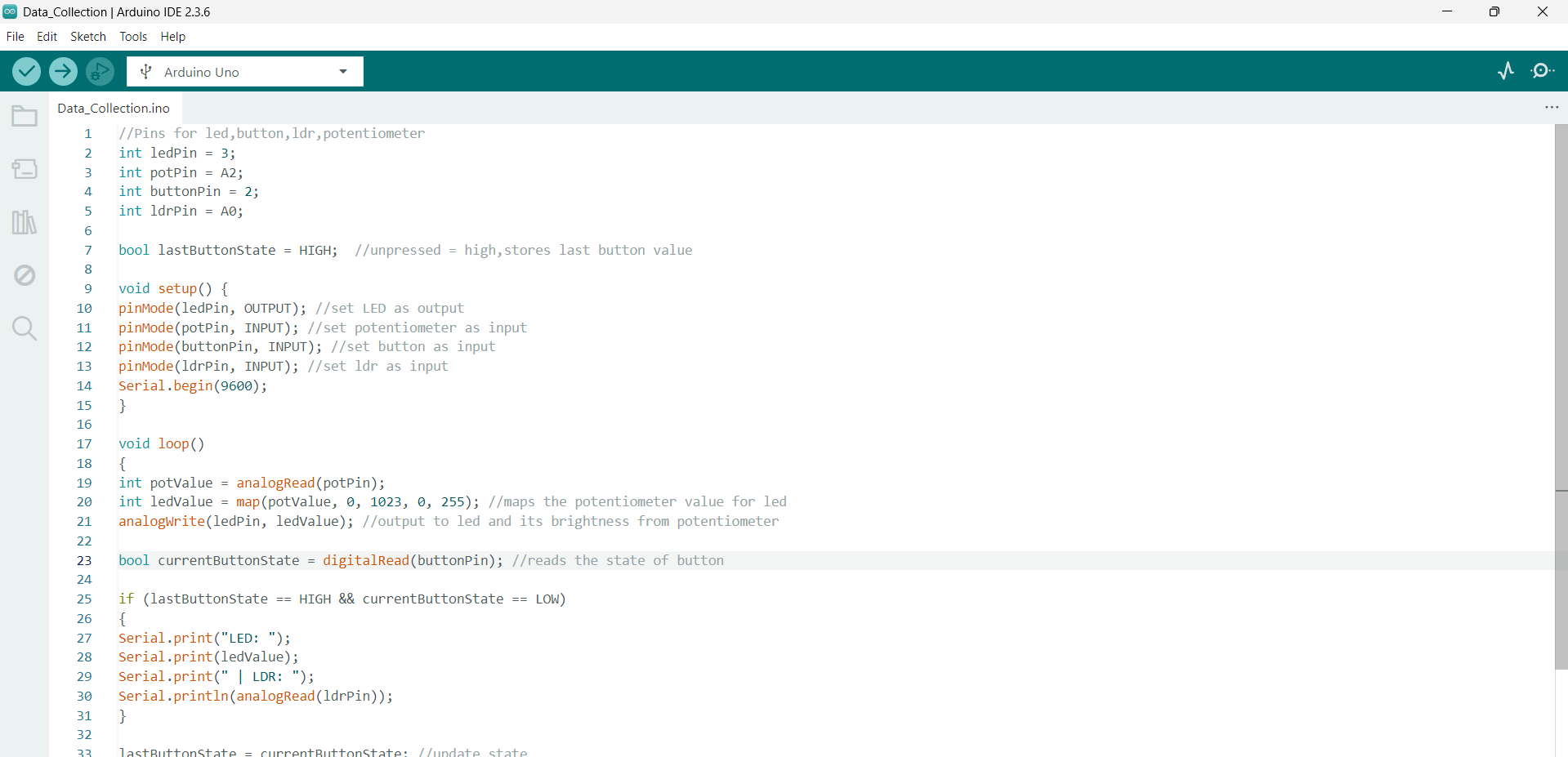Click the '//set ldr as input' comment
The image size is (1568, 757).
click(377, 367)
